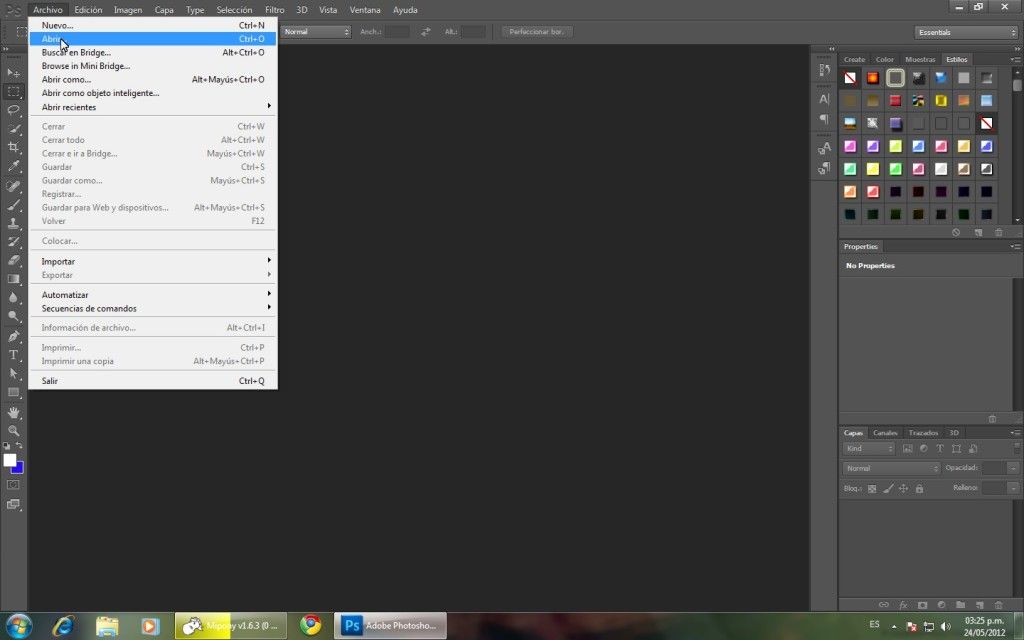This screenshot has width=1024, height=640.
Task: Toggle lock image pixels brush icon
Action: pos(888,488)
